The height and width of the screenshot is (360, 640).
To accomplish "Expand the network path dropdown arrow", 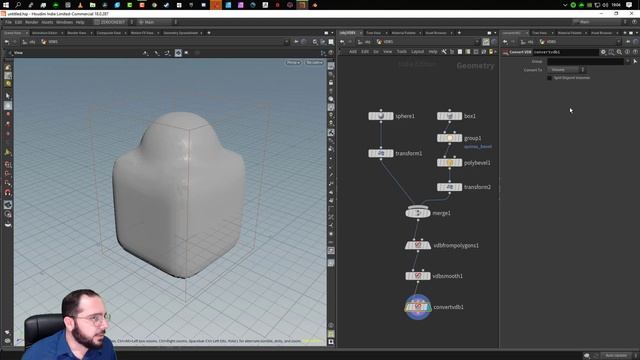I will [477, 42].
